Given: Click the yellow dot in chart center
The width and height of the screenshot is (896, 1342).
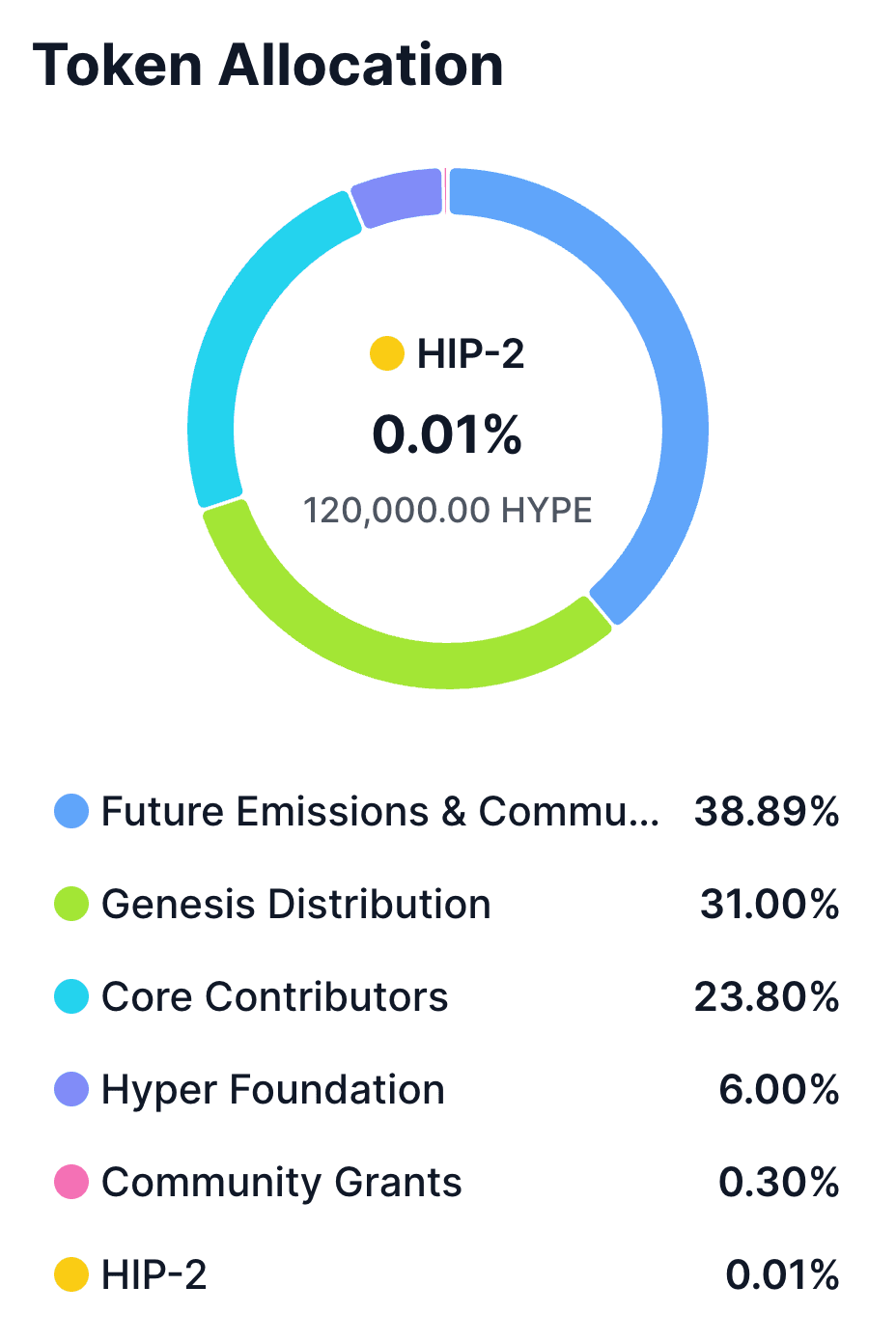Looking at the screenshot, I should 387,354.
